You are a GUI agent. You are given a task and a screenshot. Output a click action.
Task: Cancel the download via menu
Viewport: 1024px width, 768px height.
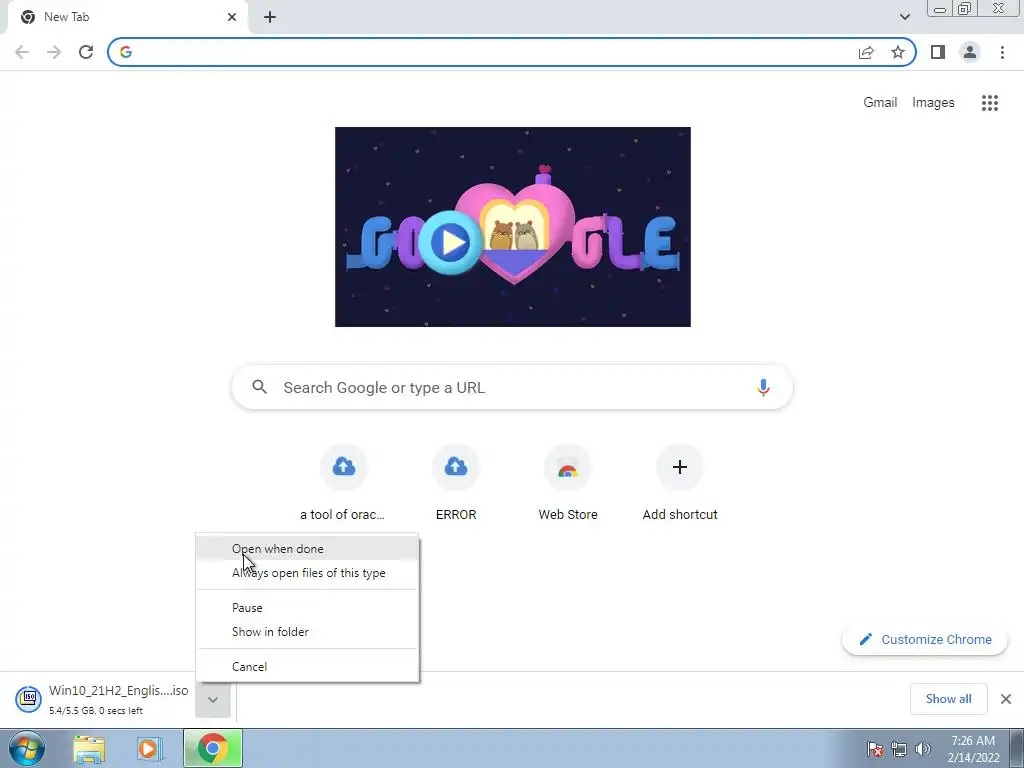(x=308, y=667)
